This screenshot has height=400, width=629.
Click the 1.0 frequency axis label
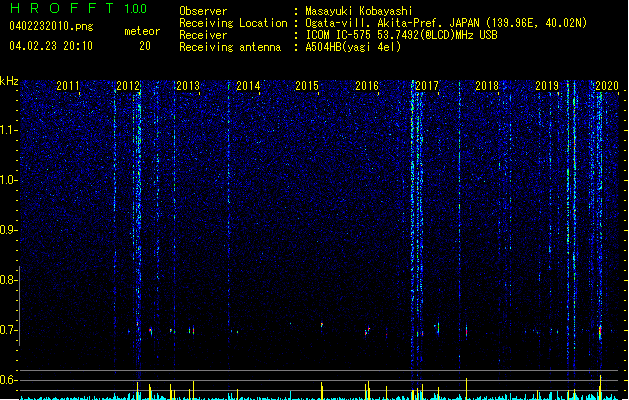pyautogui.click(x=8, y=180)
